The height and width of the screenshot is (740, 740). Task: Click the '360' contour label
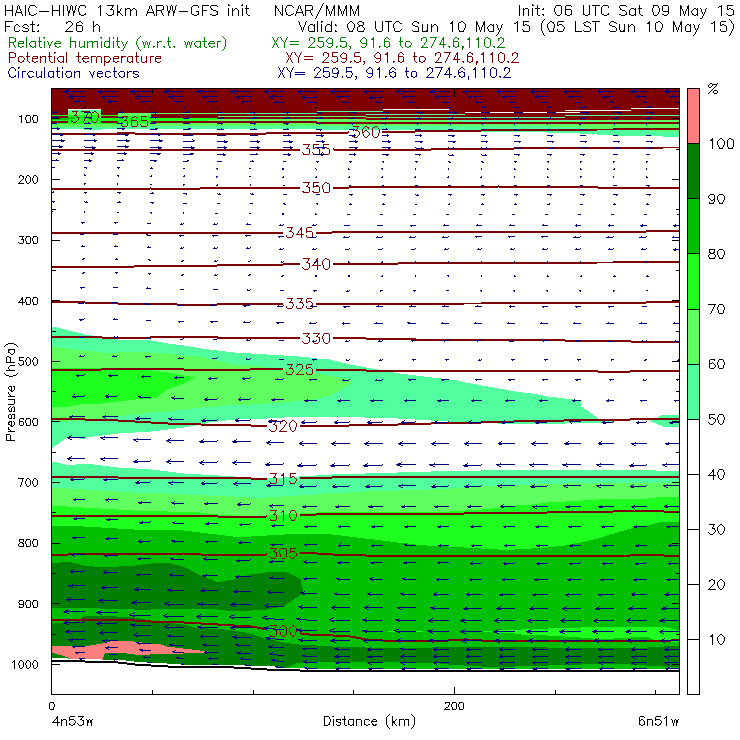pos(365,132)
